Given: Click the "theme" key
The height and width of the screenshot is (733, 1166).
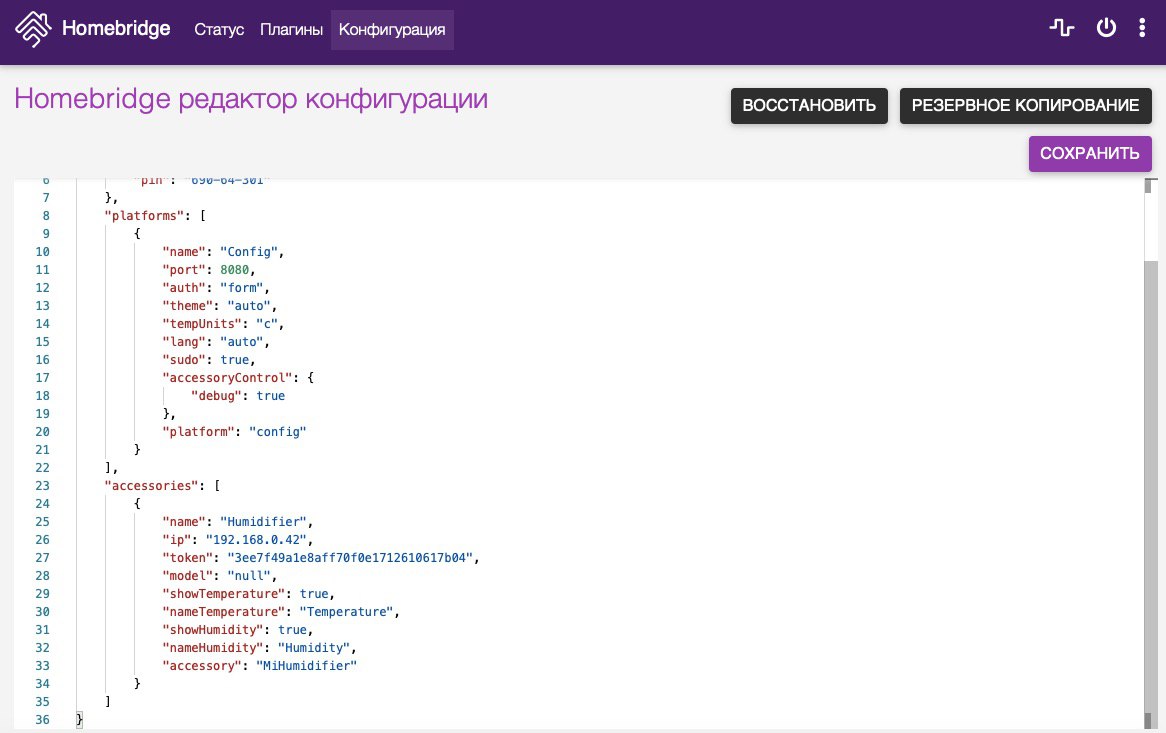Looking at the screenshot, I should (187, 306).
